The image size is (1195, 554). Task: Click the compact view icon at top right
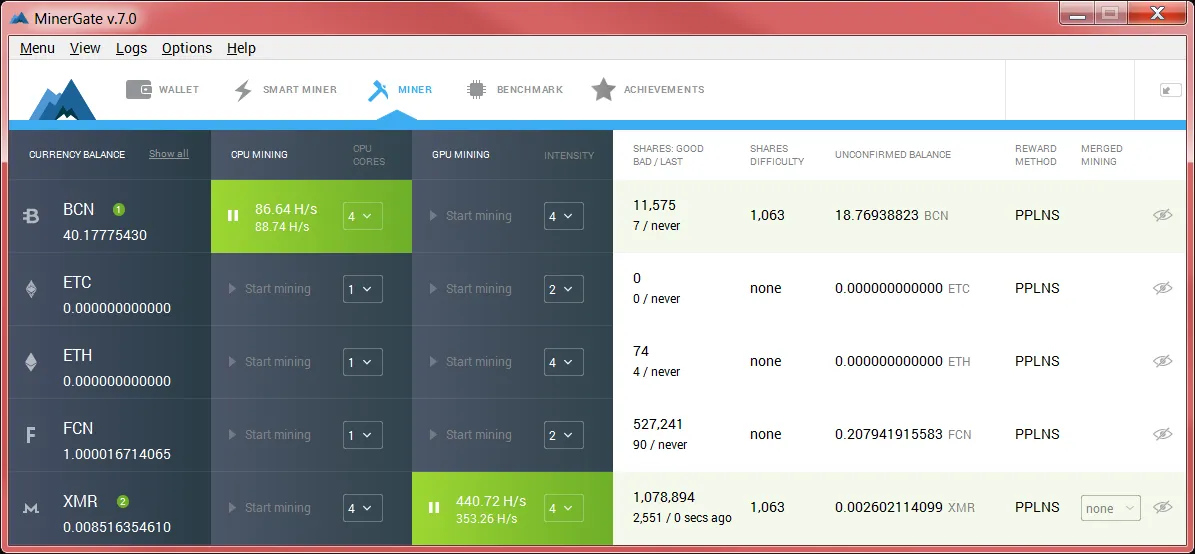tap(1170, 90)
